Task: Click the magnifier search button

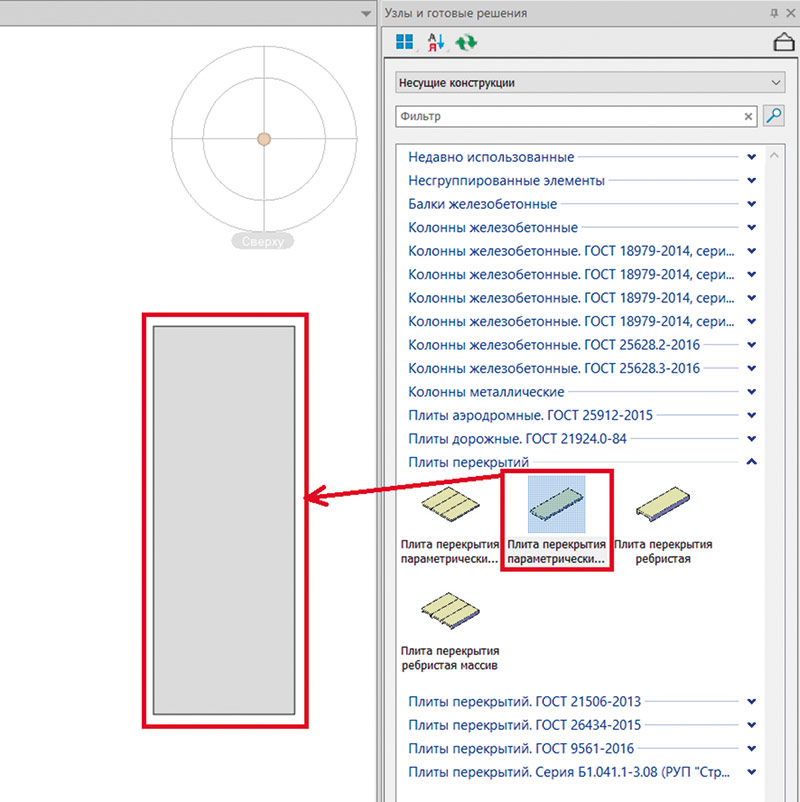Action: click(774, 116)
